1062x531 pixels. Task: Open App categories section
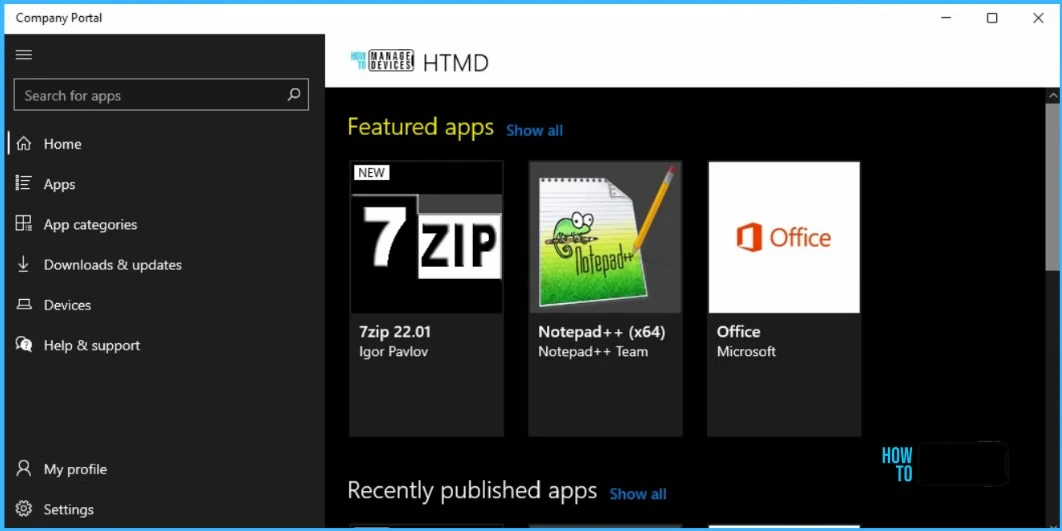[x=163, y=224]
